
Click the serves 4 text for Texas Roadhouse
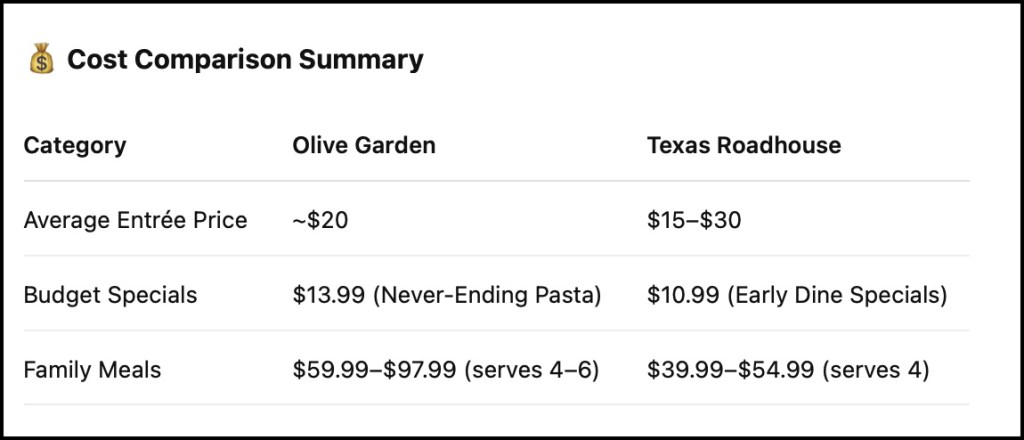(x=874, y=370)
